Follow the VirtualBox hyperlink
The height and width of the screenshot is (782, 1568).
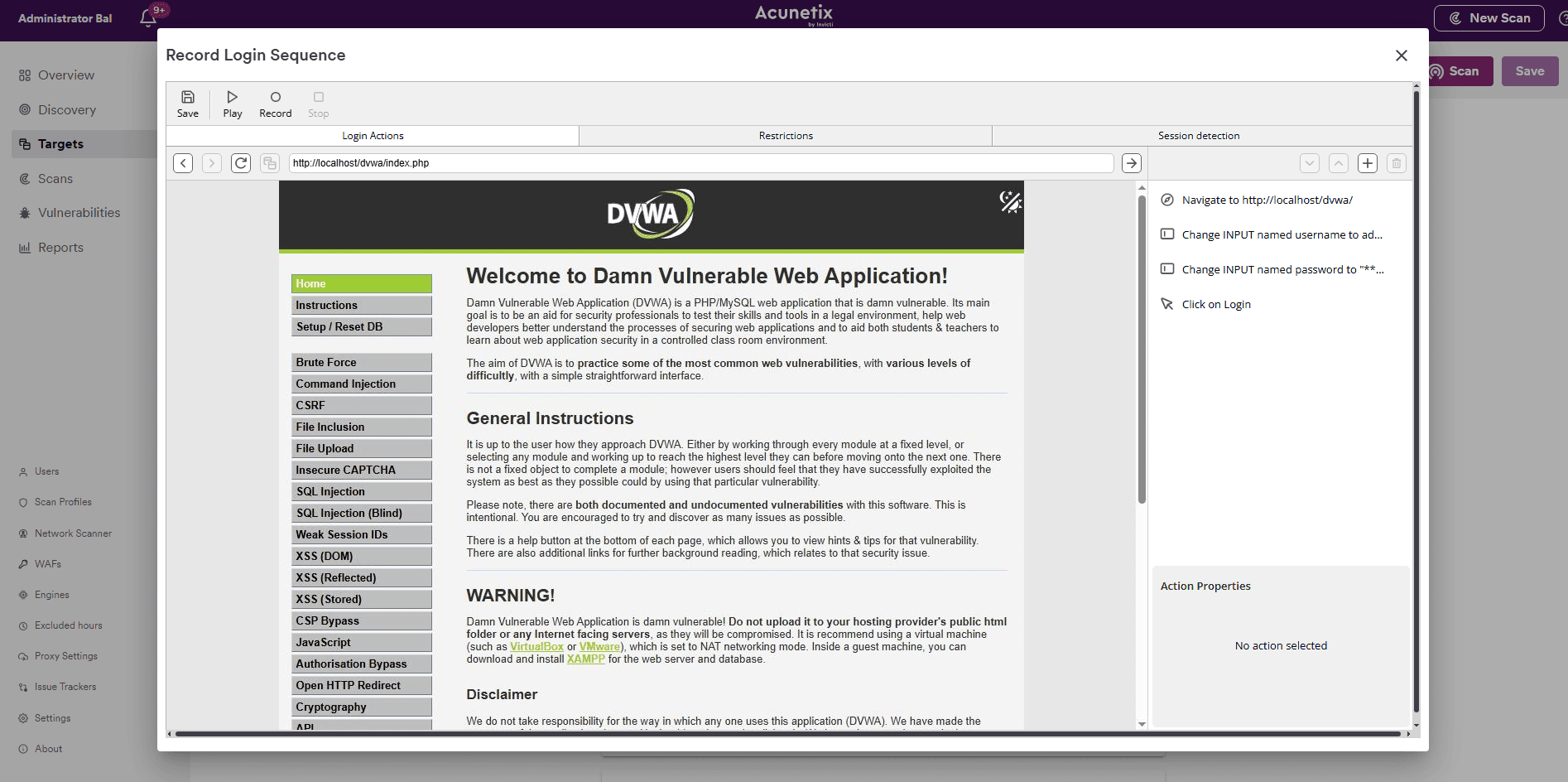coord(536,647)
